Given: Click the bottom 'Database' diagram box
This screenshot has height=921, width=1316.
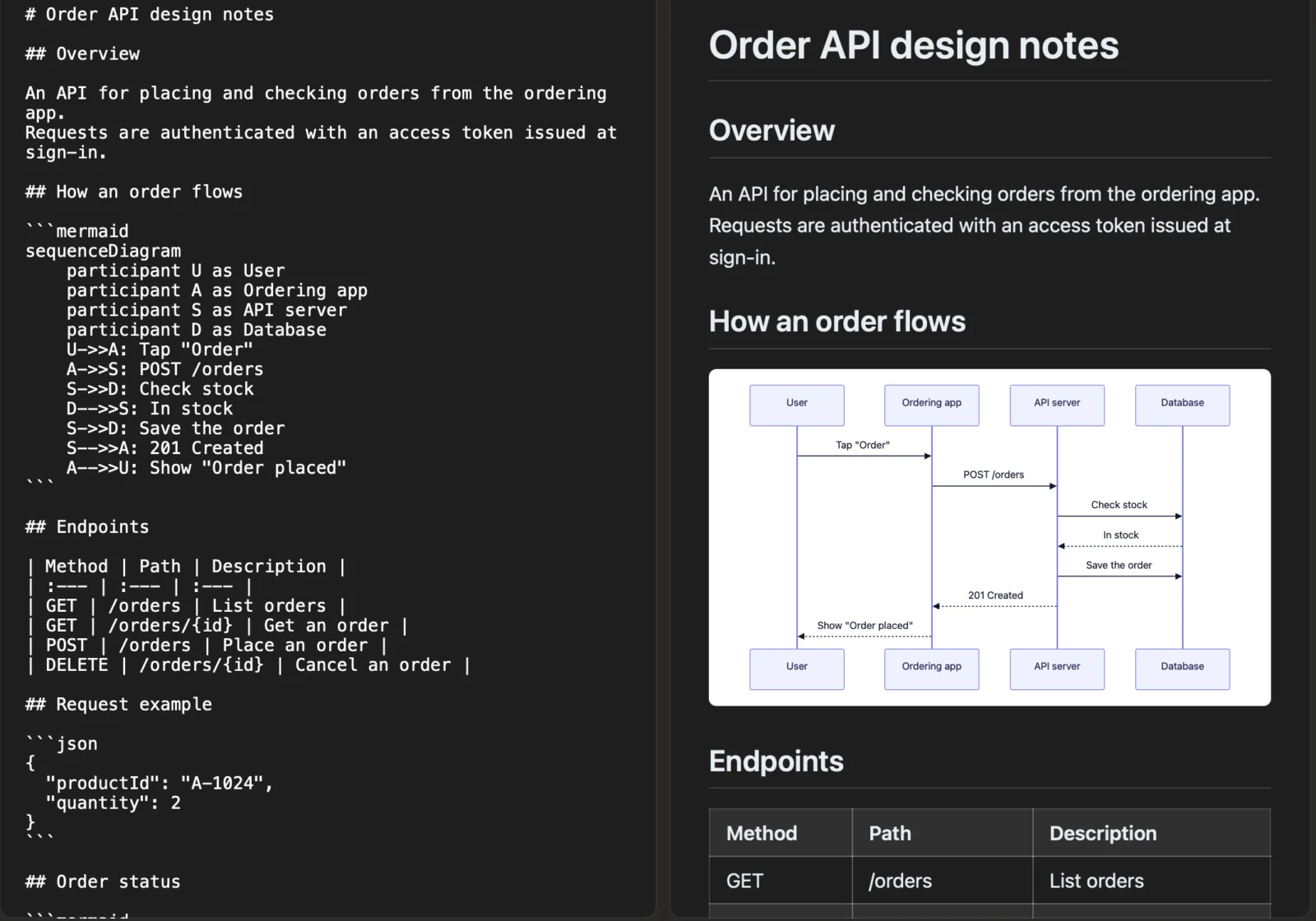Looking at the screenshot, I should [1183, 669].
